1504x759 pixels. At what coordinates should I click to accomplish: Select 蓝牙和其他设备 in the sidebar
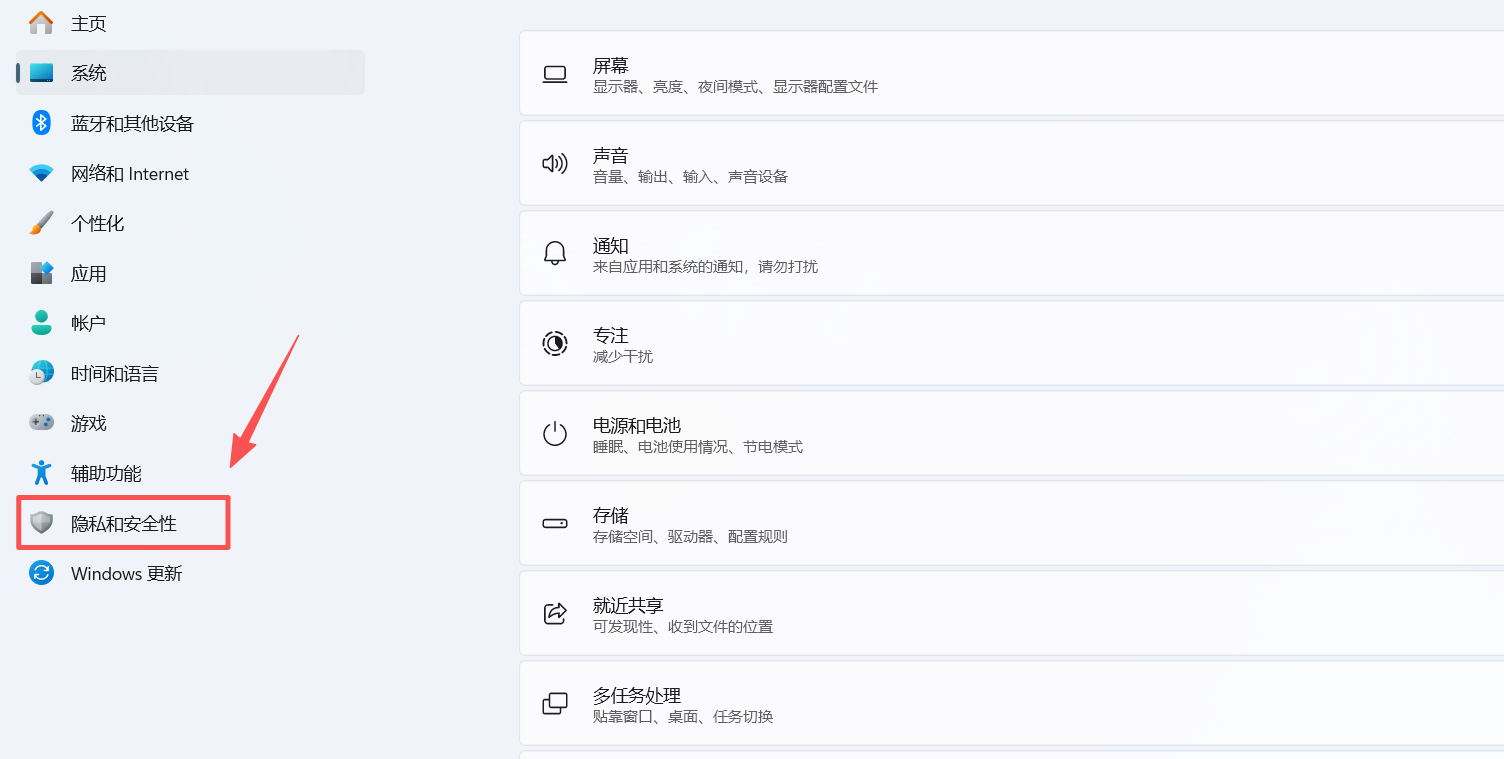coord(190,123)
